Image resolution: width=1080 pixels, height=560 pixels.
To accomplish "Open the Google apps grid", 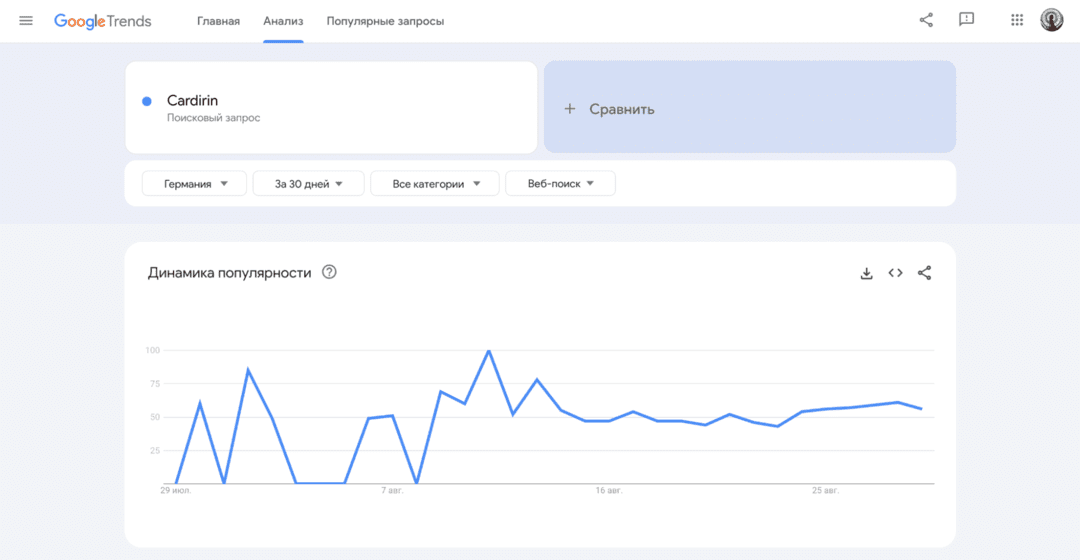I will click(x=1017, y=20).
